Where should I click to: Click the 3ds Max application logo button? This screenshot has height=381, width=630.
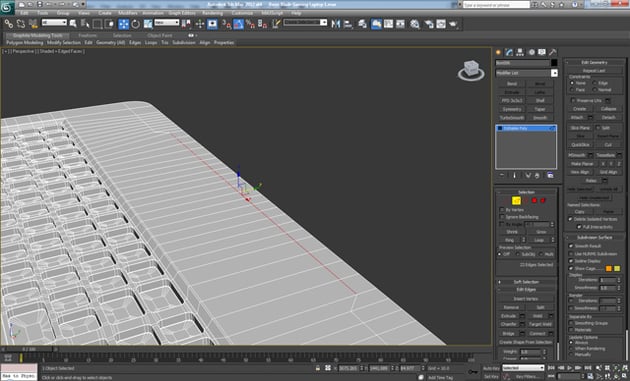7,7
